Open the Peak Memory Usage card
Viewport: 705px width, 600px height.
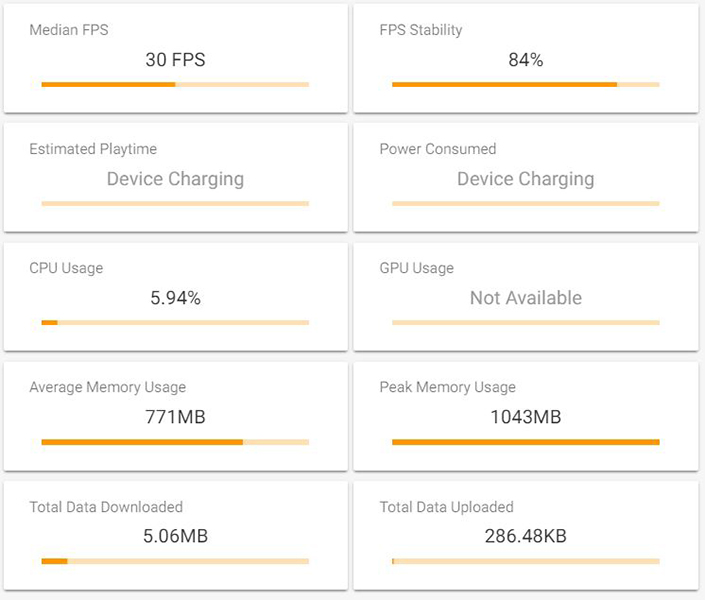[x=526, y=416]
